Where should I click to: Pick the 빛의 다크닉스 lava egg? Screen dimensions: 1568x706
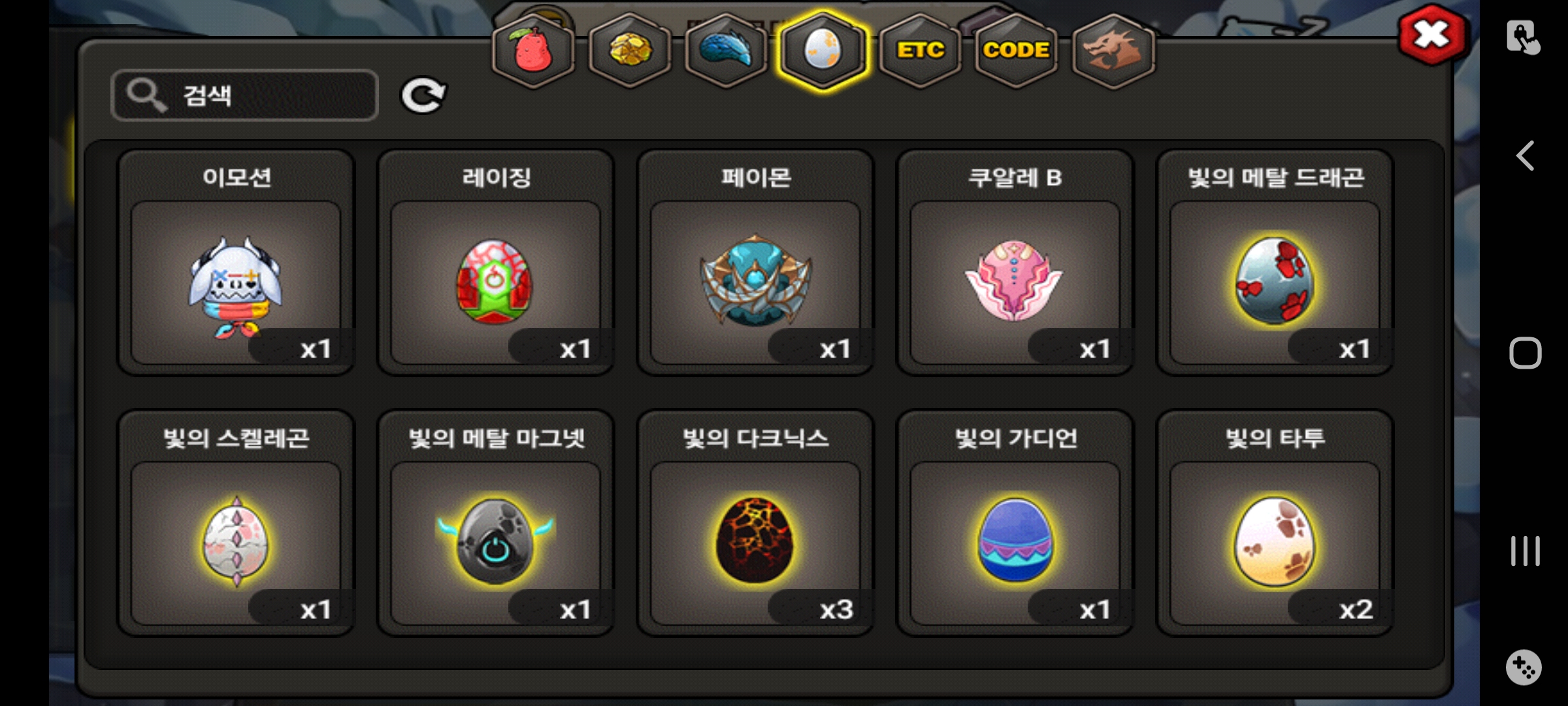pyautogui.click(x=755, y=523)
